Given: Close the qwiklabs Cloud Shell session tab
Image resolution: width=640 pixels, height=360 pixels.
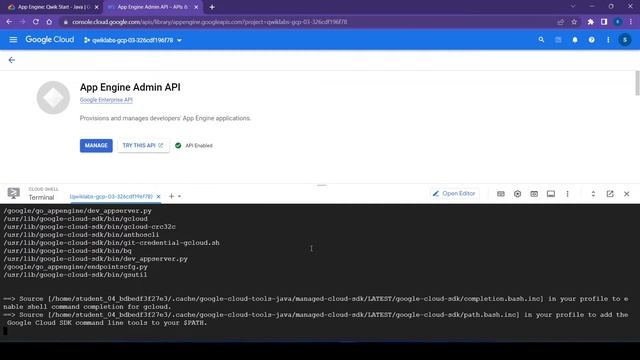Looking at the screenshot, I should (158, 196).
